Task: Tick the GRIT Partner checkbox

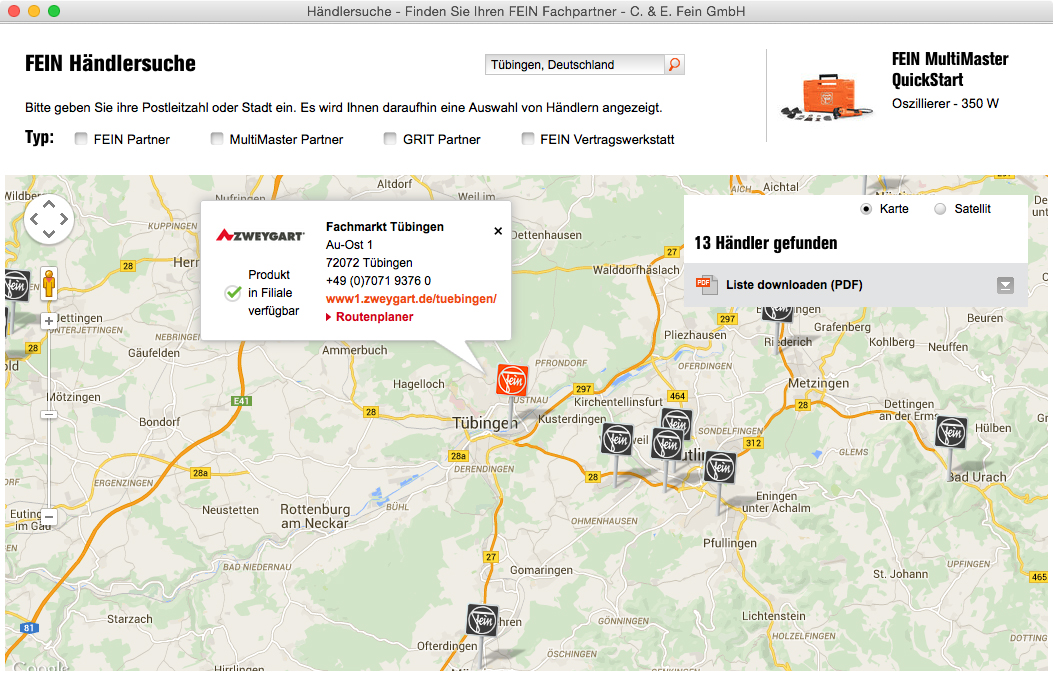Action: [390, 138]
